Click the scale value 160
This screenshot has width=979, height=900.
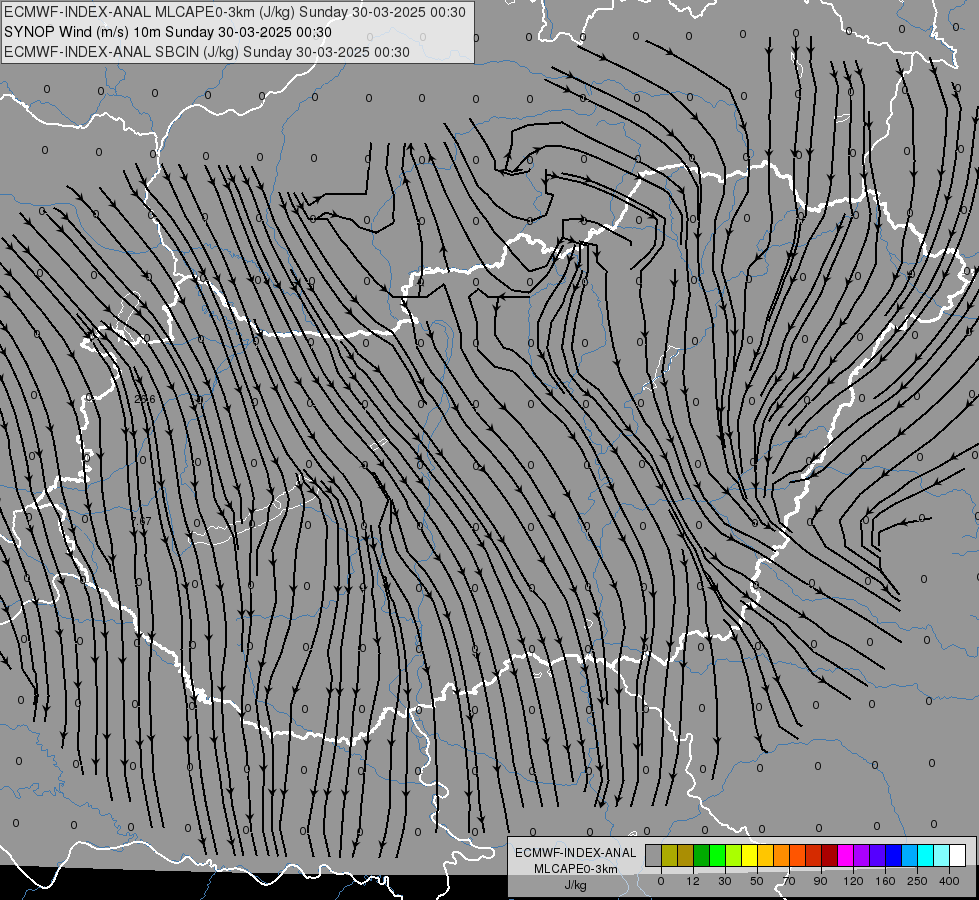pos(885,881)
